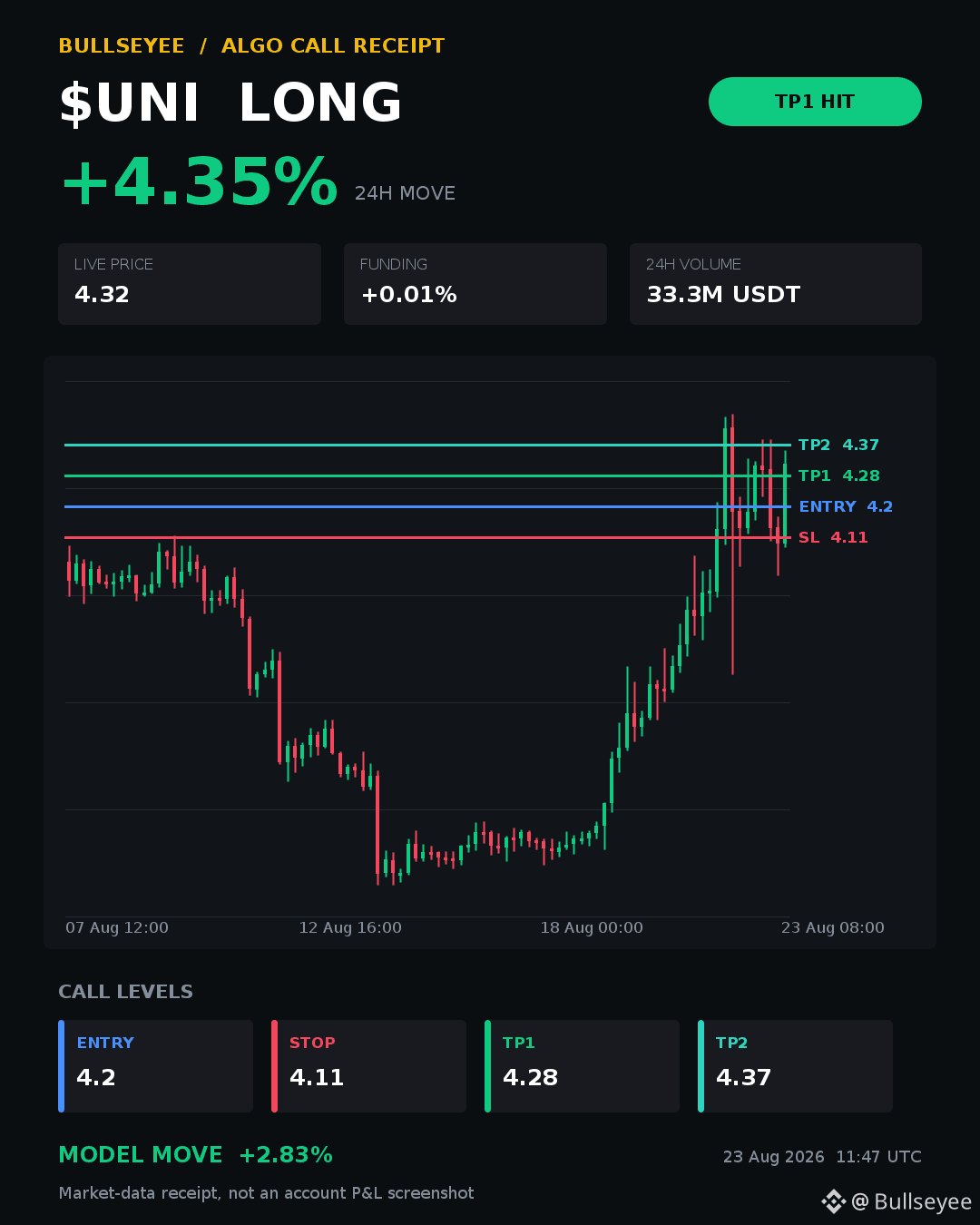Click the 18 Aug 00:00 axis label
This screenshot has width=980, height=1225.
[x=592, y=927]
